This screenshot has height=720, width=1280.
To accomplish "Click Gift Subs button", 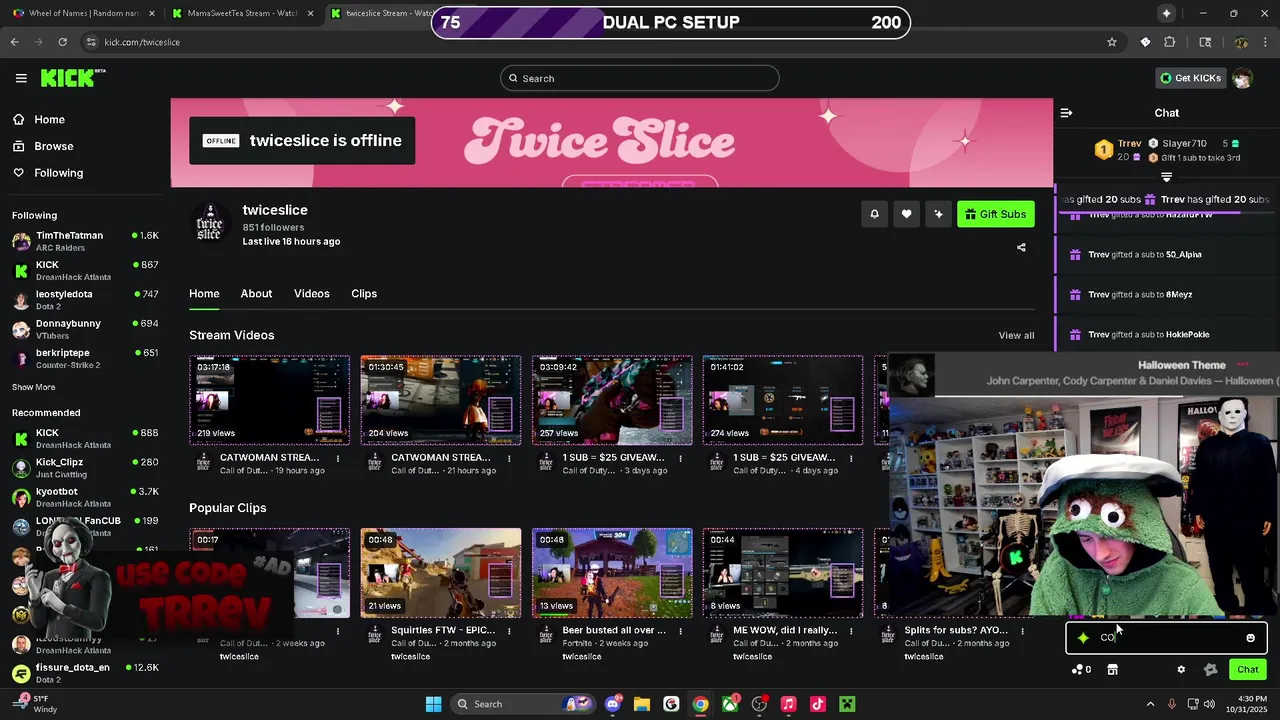I will coord(995,214).
